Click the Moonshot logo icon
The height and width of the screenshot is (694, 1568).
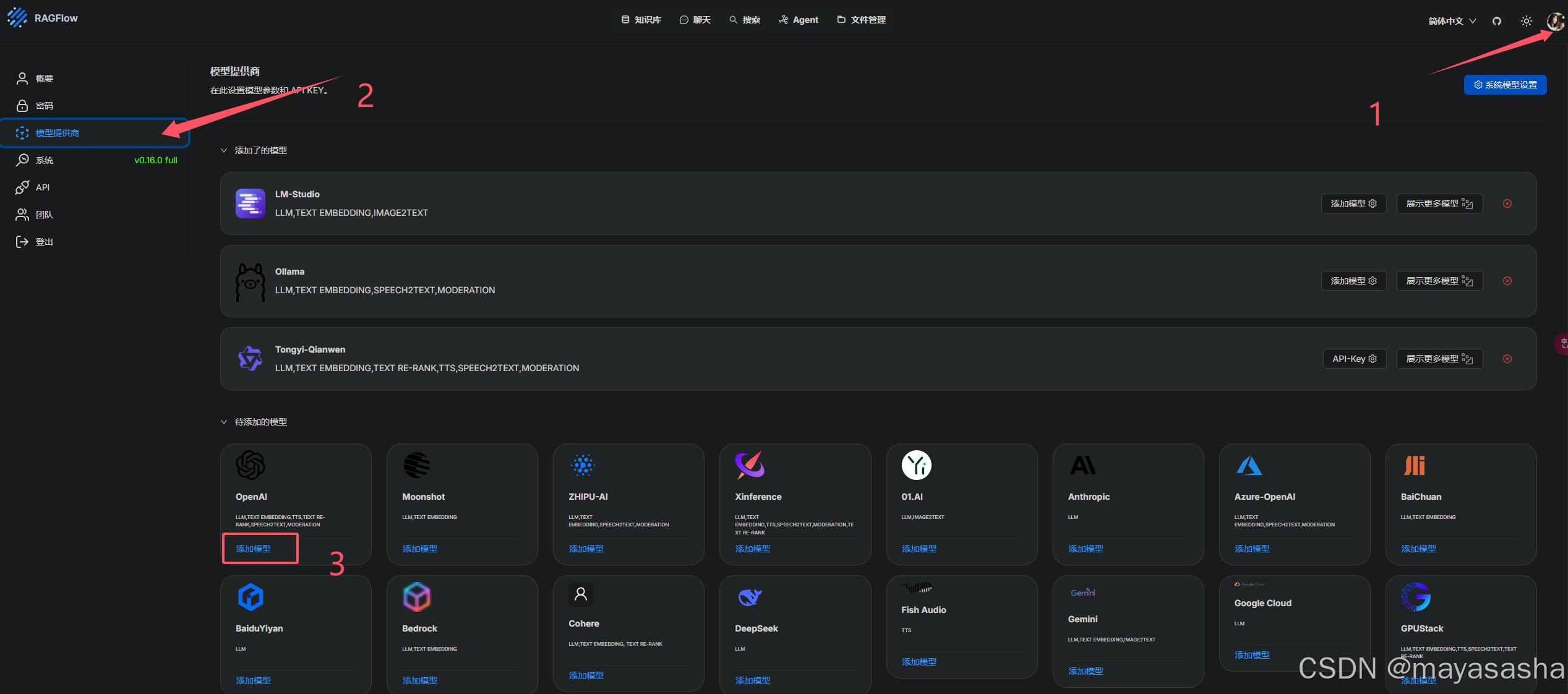[x=417, y=465]
